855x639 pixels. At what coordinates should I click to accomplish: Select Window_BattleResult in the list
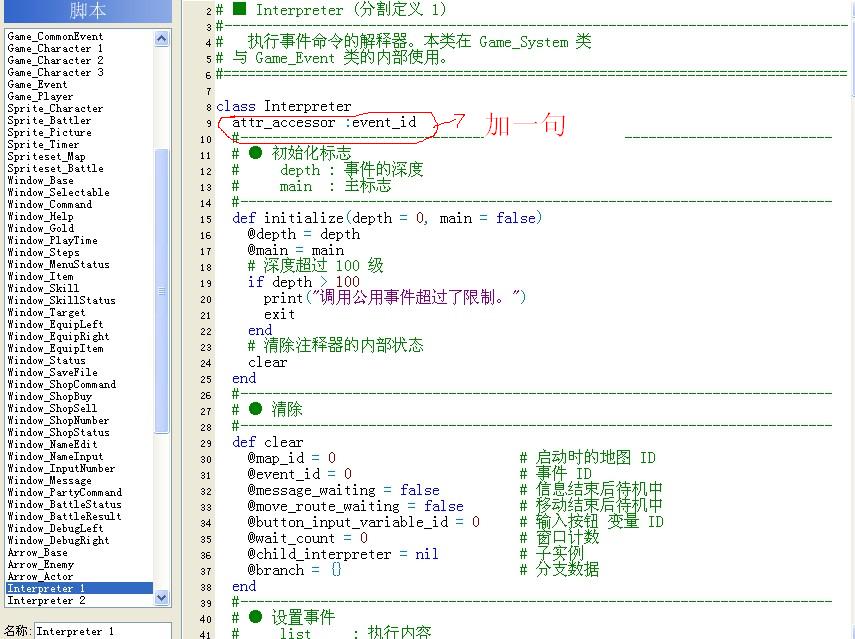(64, 516)
